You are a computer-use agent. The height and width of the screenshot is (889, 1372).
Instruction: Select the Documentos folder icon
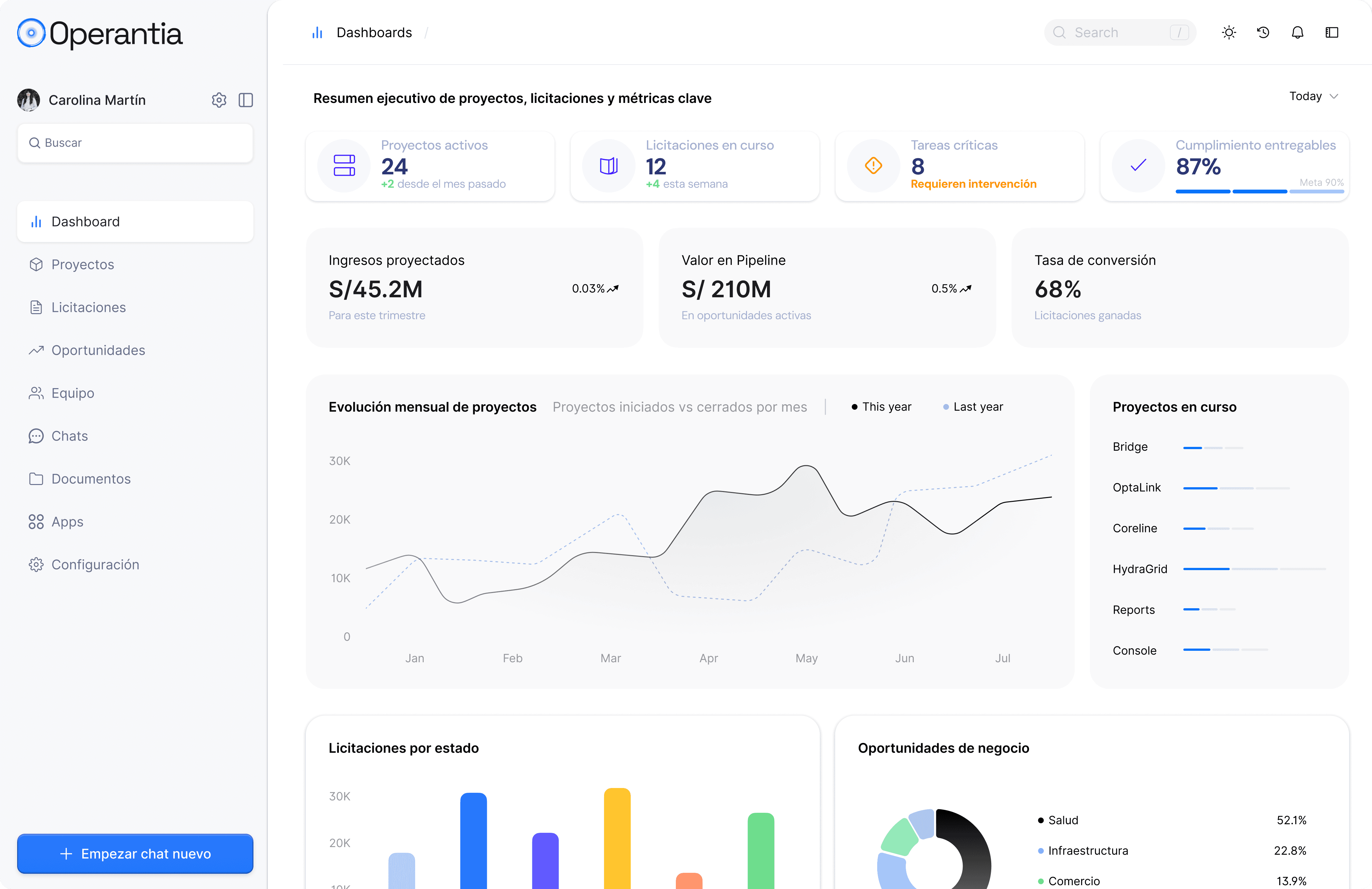point(36,479)
